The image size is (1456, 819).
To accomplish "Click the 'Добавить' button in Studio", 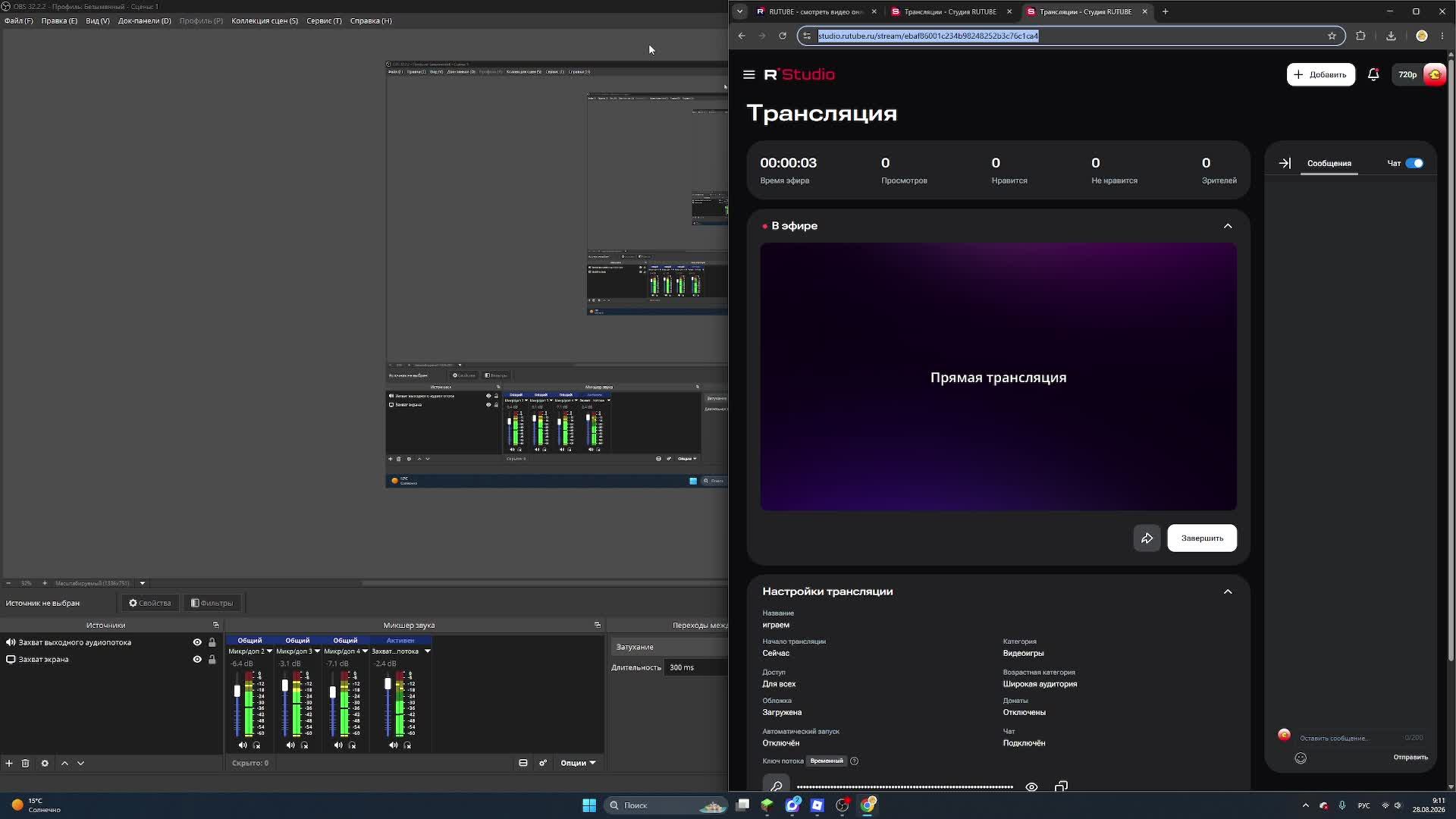I will [x=1321, y=74].
